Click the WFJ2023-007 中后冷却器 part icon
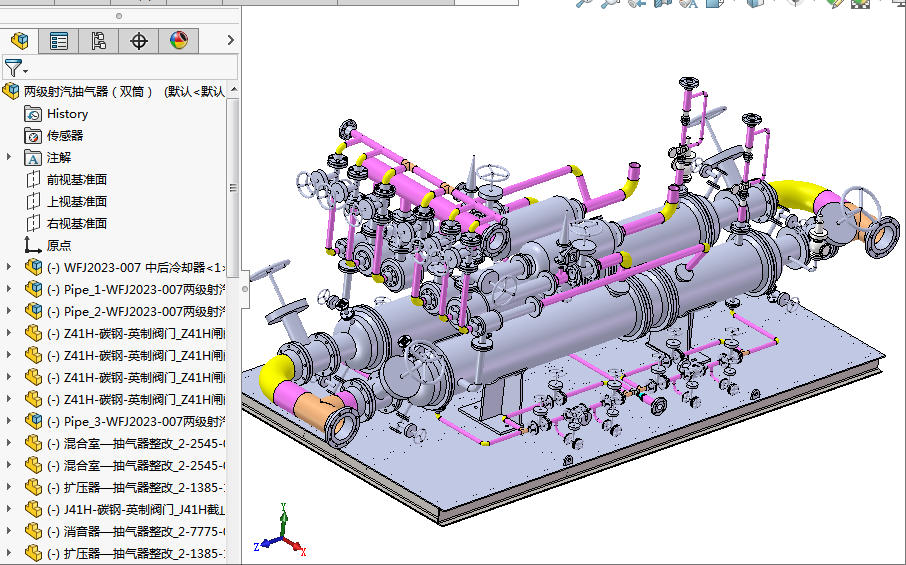906x565 pixels. pyautogui.click(x=34, y=267)
